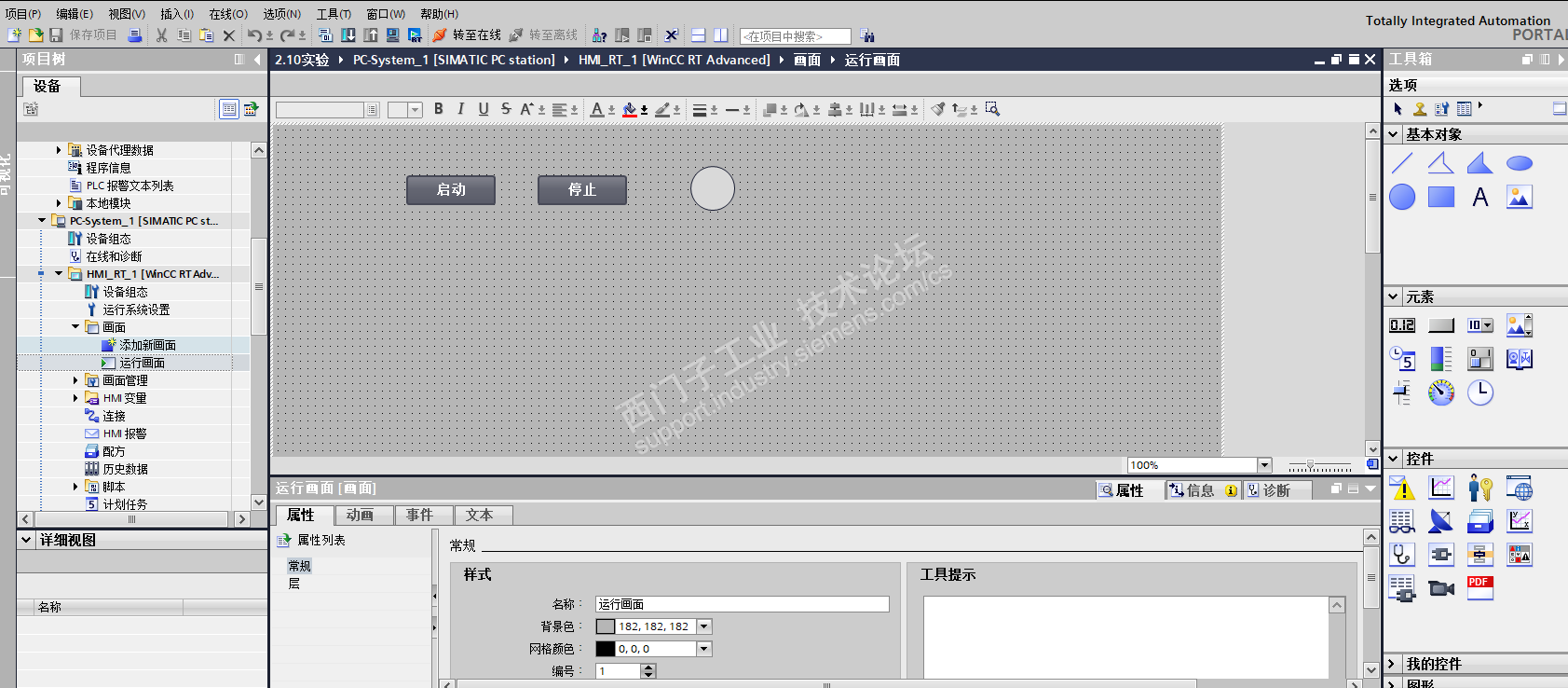Select the Rectangle tool in basic objects
This screenshot has width=1568, height=688.
[x=1441, y=198]
